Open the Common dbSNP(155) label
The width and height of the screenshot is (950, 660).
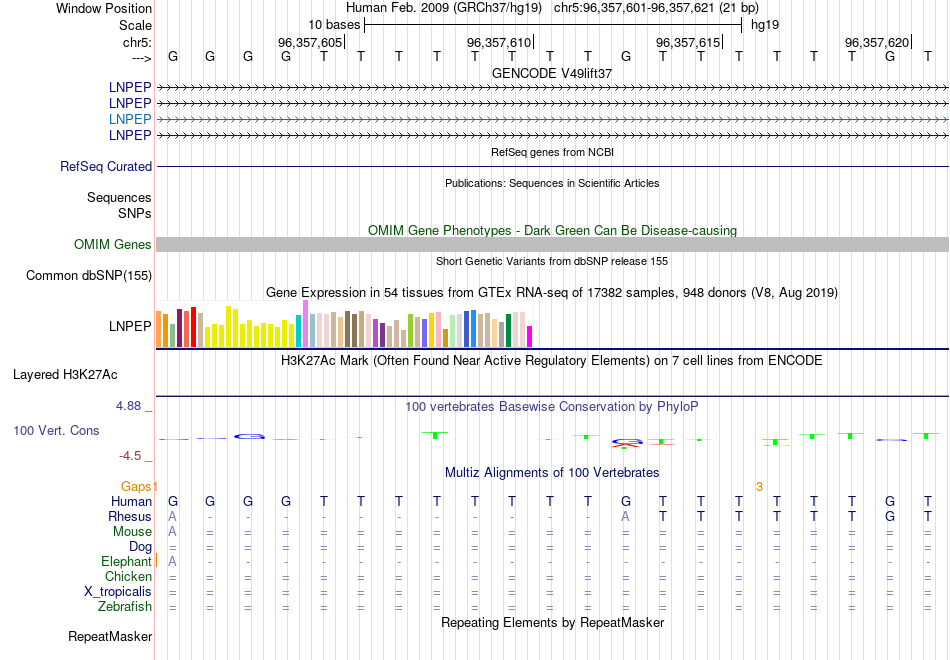pos(88,275)
